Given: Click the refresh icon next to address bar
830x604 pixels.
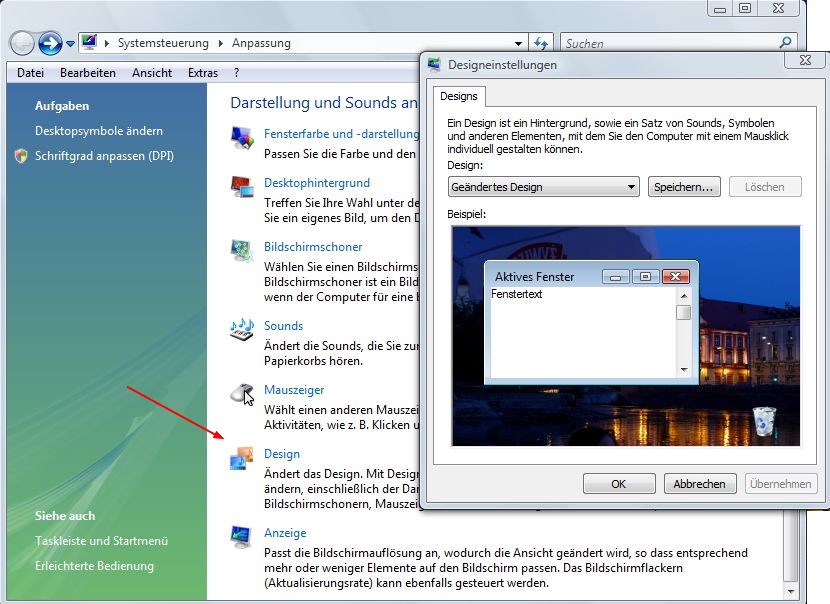Looking at the screenshot, I should [540, 43].
